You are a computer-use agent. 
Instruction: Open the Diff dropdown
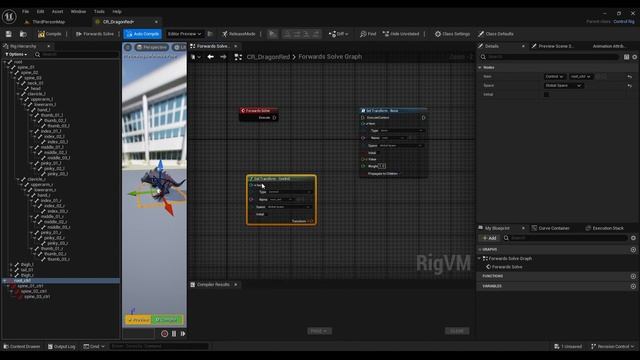[338, 34]
